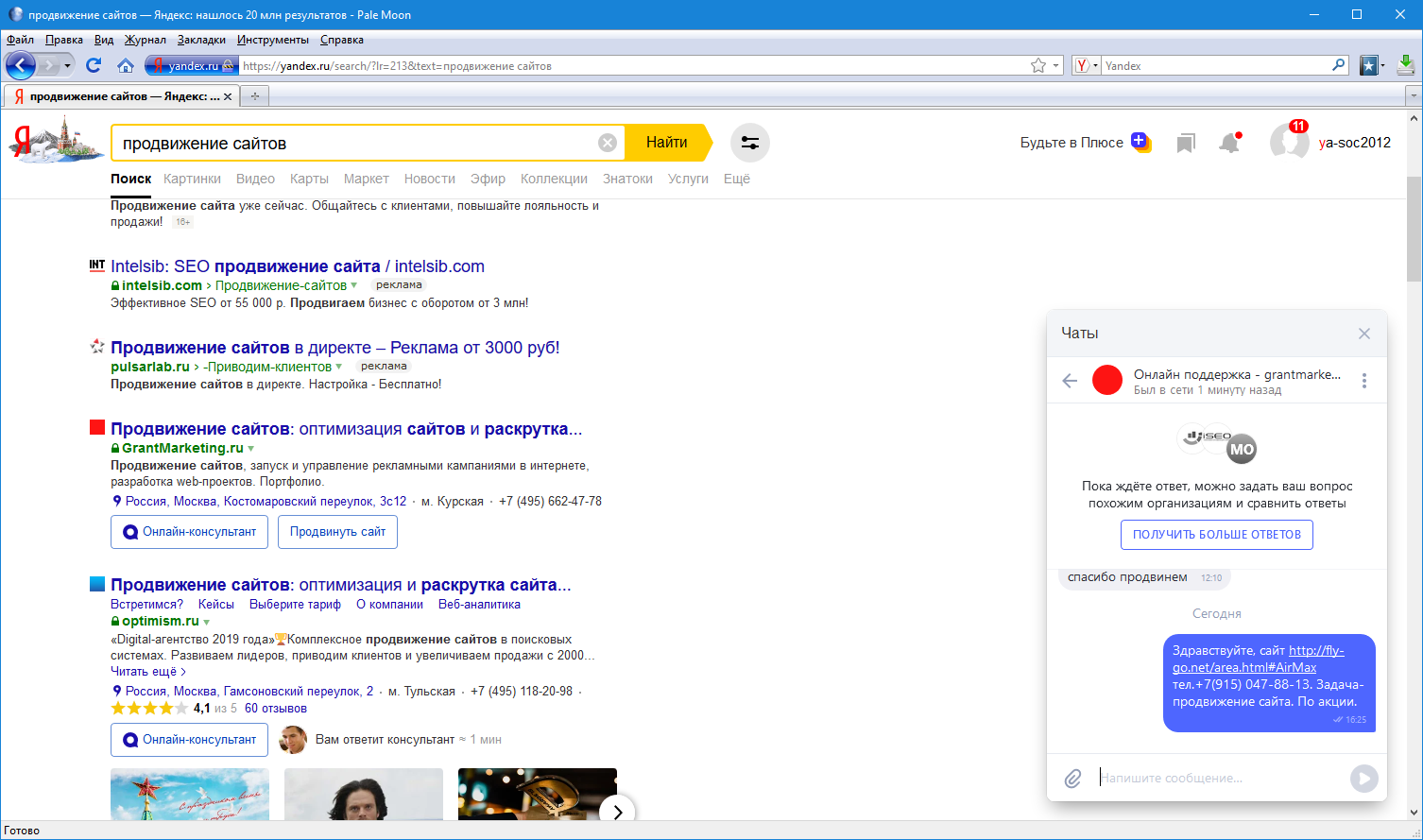Open the Выберите тариф sitelink
1423x840 pixels.
tap(295, 605)
